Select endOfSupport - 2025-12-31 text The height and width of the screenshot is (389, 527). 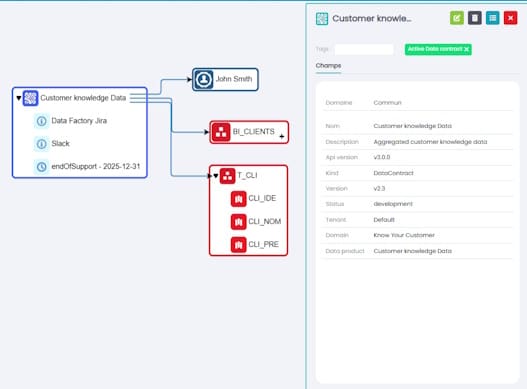[96, 166]
